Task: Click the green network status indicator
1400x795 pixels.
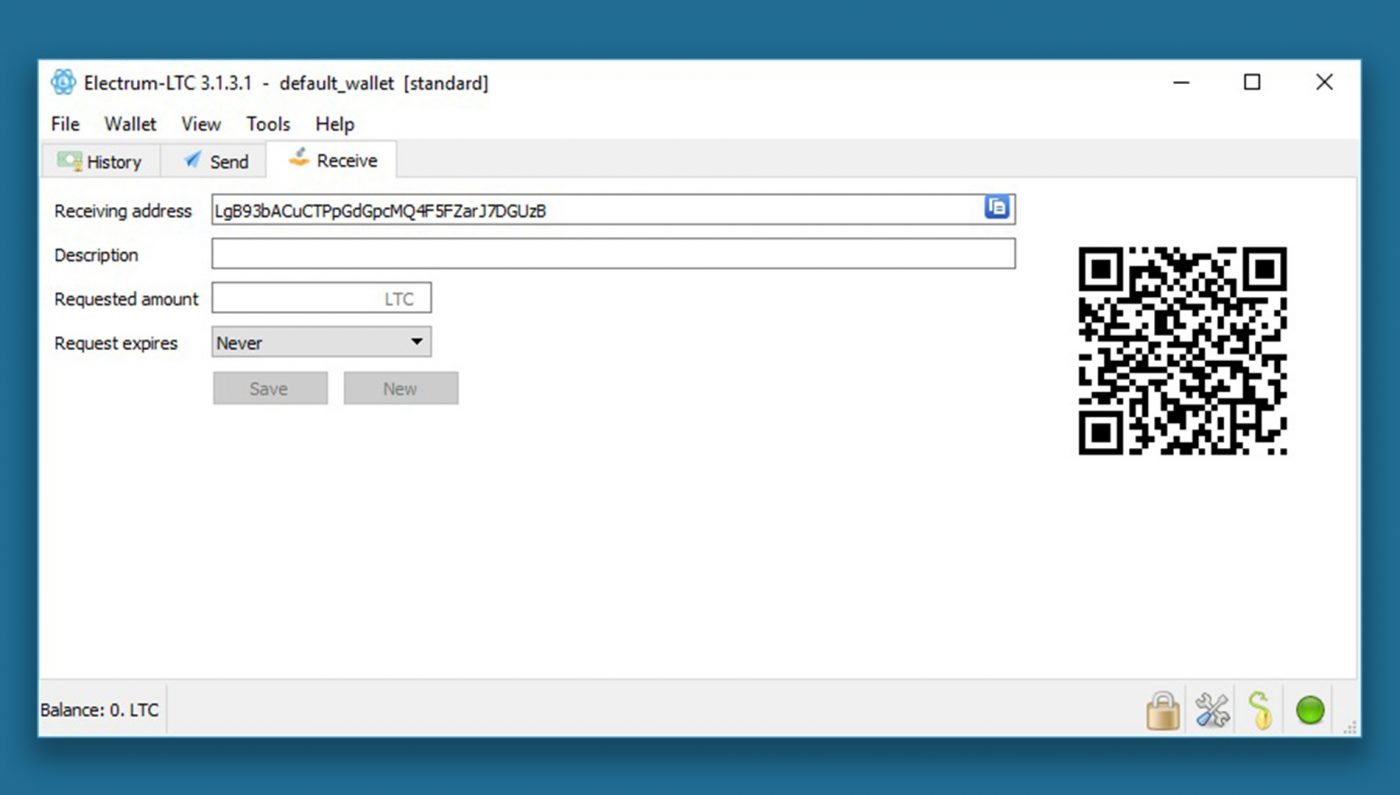Action: pyautogui.click(x=1310, y=711)
